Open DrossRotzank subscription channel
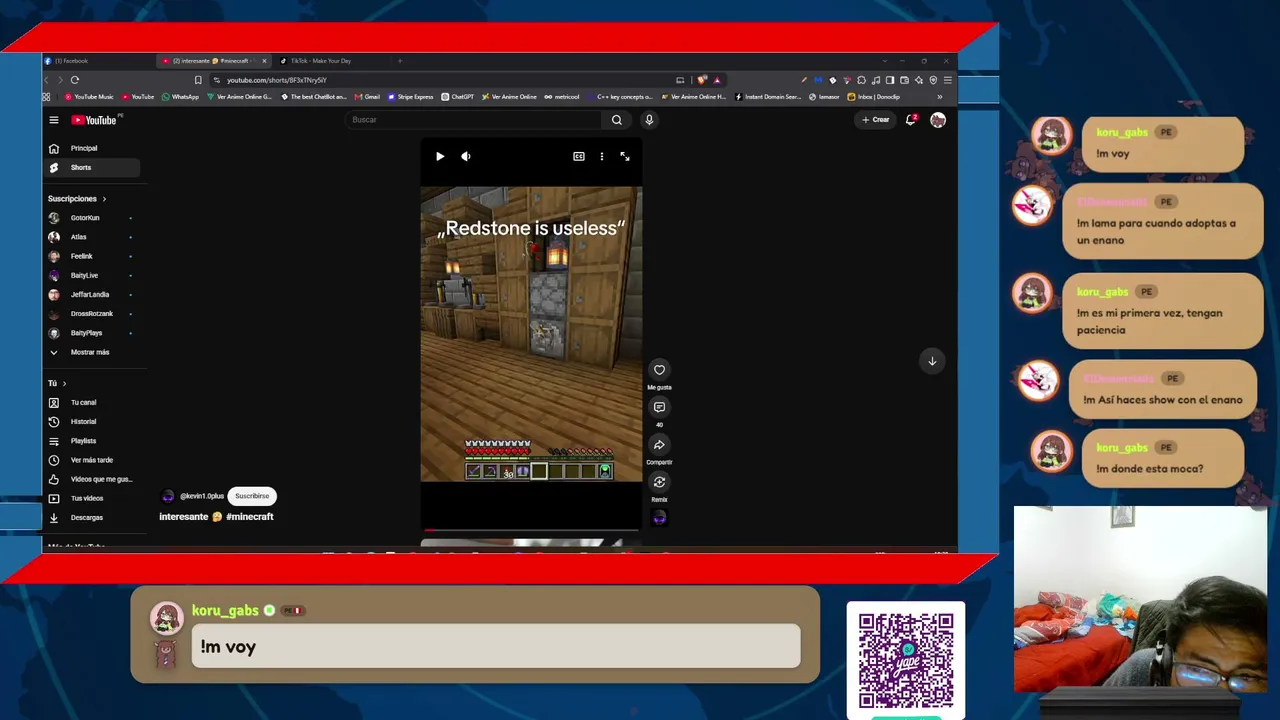 [x=92, y=314]
